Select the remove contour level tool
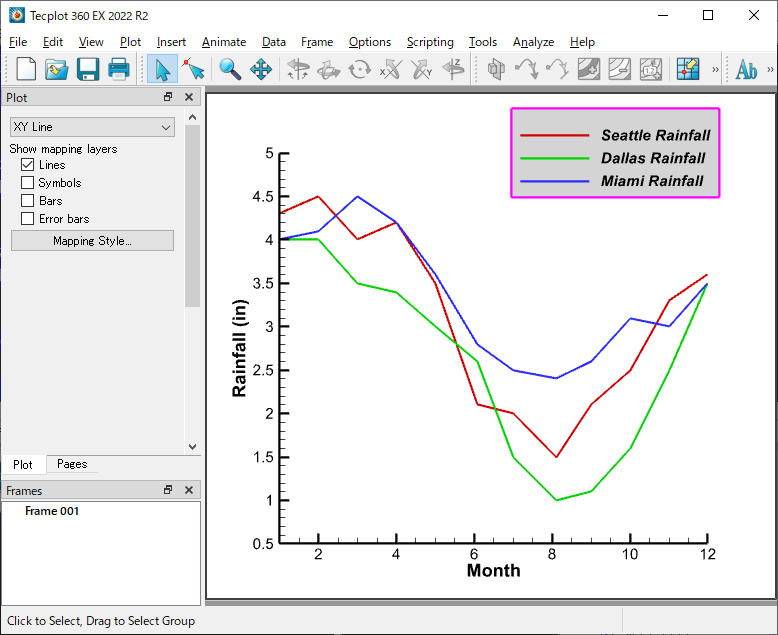Image resolution: width=778 pixels, height=635 pixels. tap(620, 69)
